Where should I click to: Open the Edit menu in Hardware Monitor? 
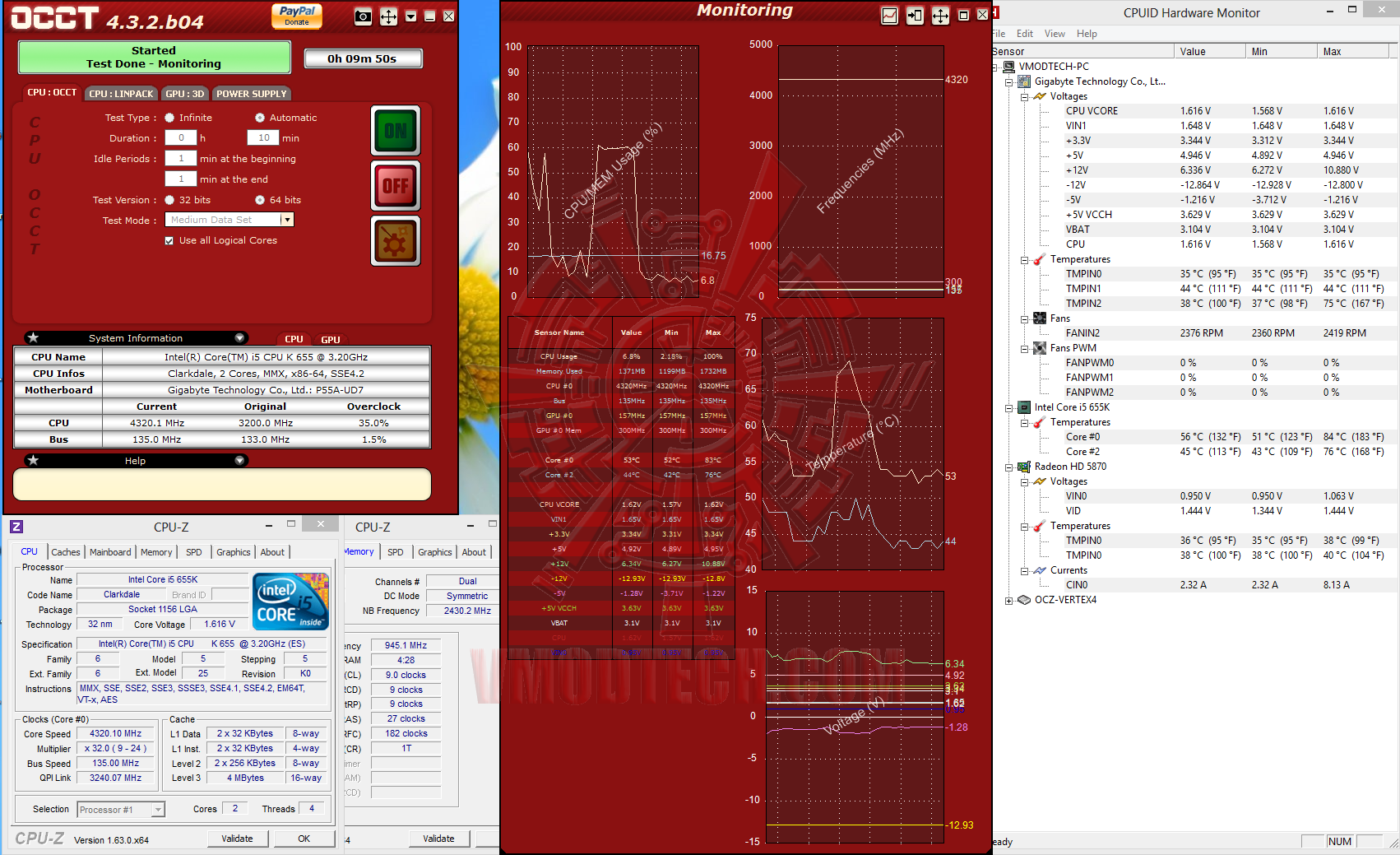pos(1025,34)
